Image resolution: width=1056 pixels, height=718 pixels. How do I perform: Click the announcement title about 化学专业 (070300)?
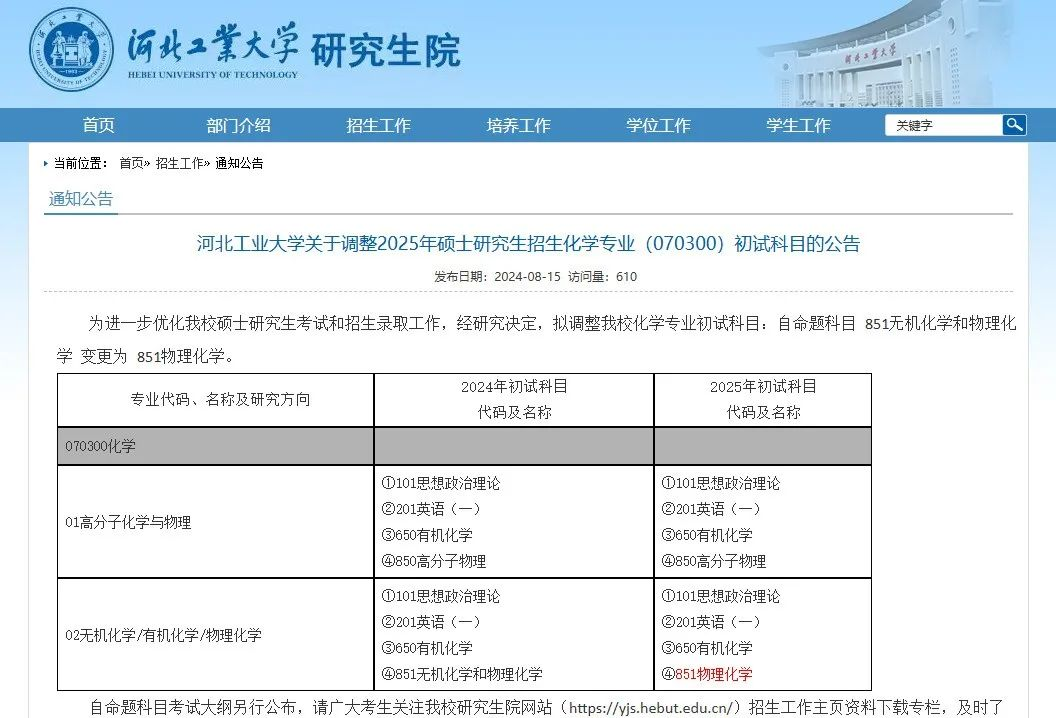[529, 243]
